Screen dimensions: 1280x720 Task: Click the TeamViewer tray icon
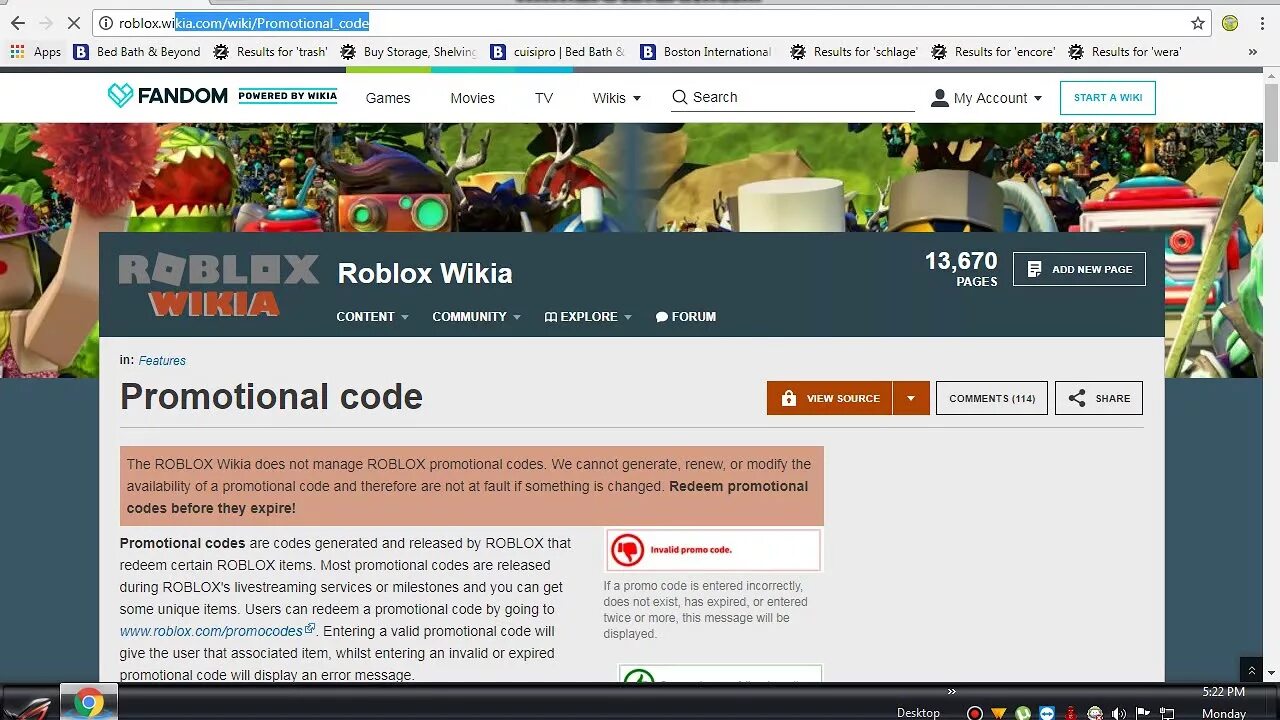[x=1047, y=713]
